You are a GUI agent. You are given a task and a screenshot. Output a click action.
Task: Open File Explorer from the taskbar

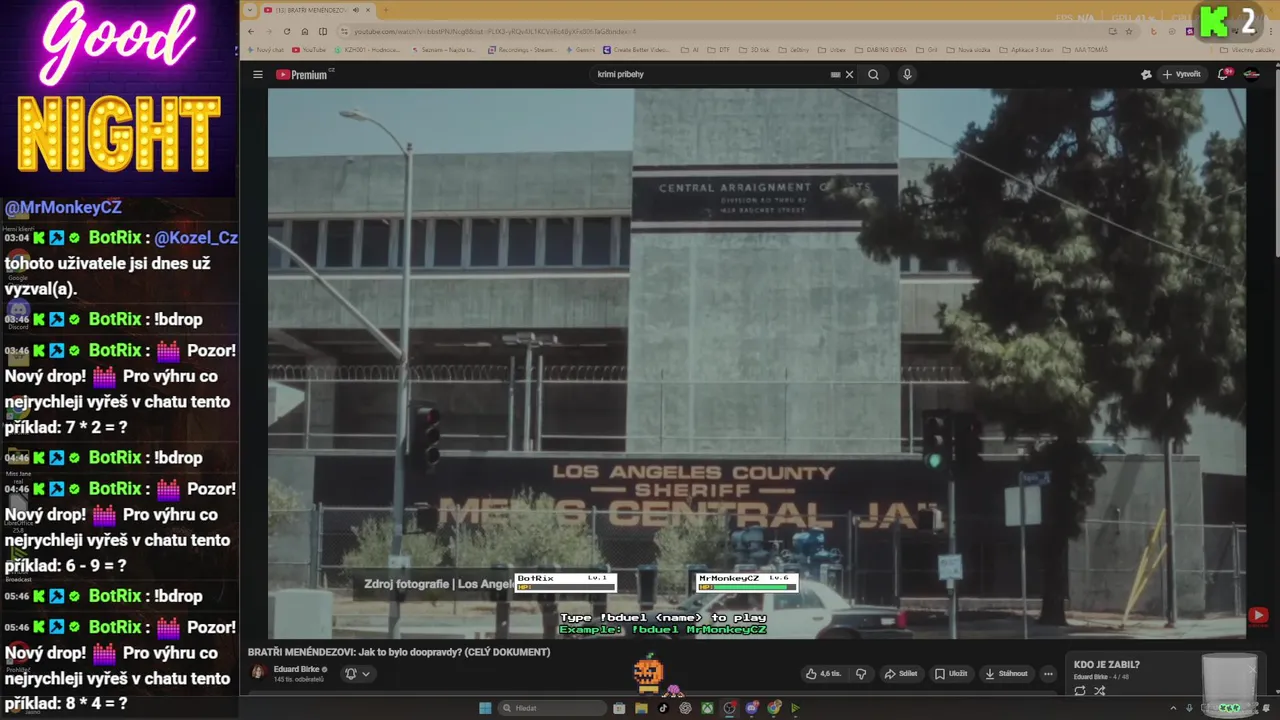pyautogui.click(x=641, y=708)
